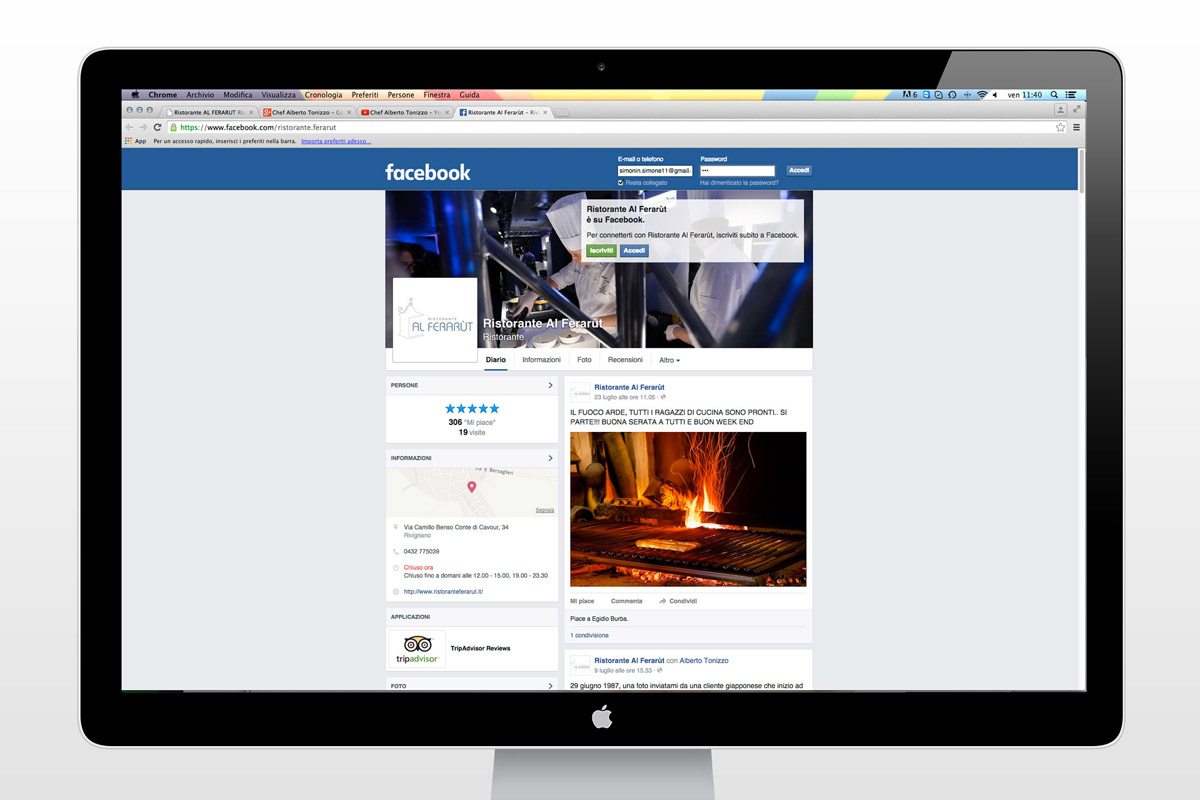
Task: Click the Wi-Fi icon in the menu bar
Action: click(x=982, y=95)
